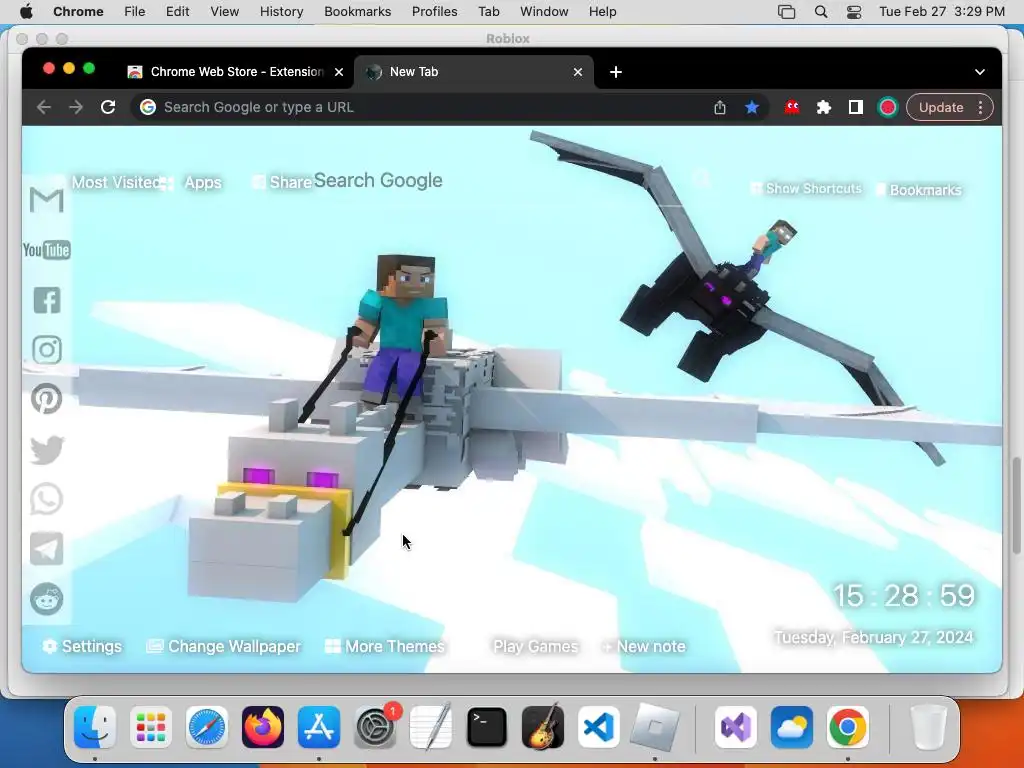Open the red ghost extension icon
The width and height of the screenshot is (1024, 768).
(792, 107)
